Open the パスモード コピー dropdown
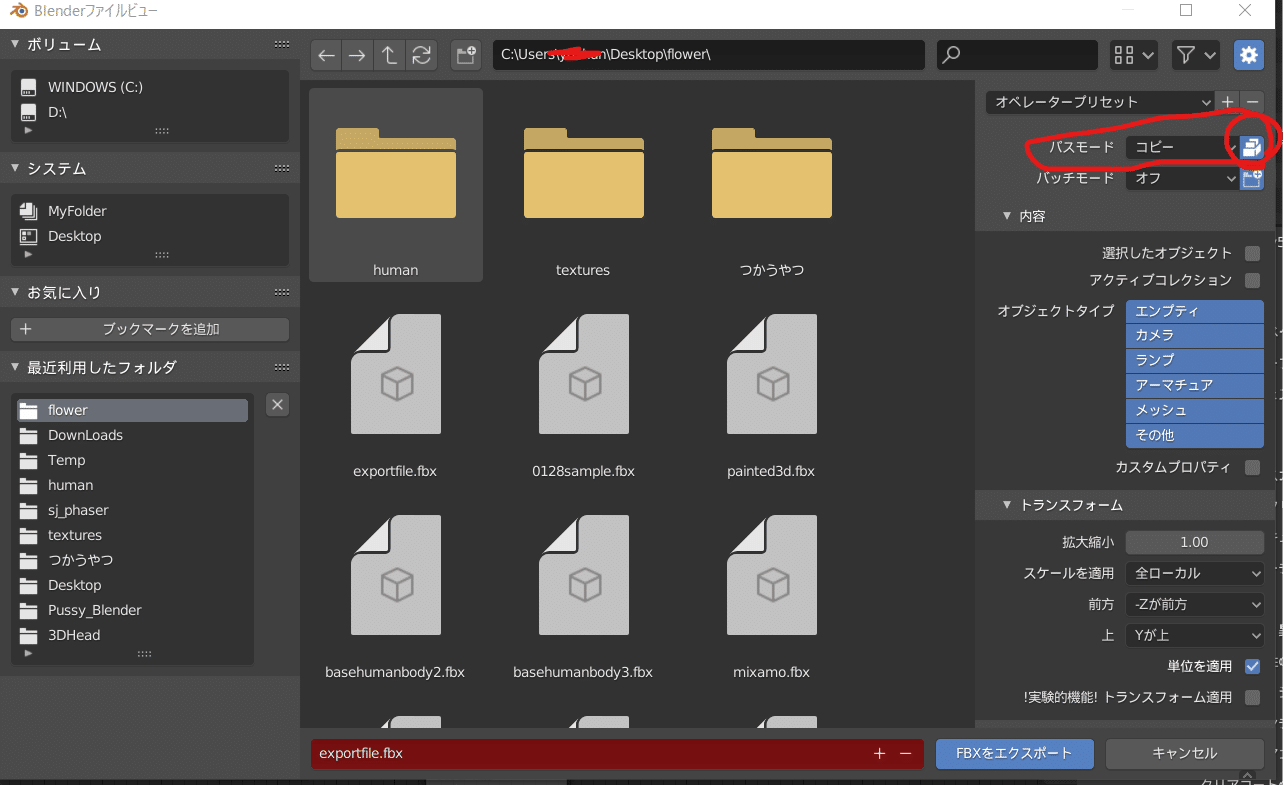Viewport: 1284px width, 785px height. pos(1182,148)
